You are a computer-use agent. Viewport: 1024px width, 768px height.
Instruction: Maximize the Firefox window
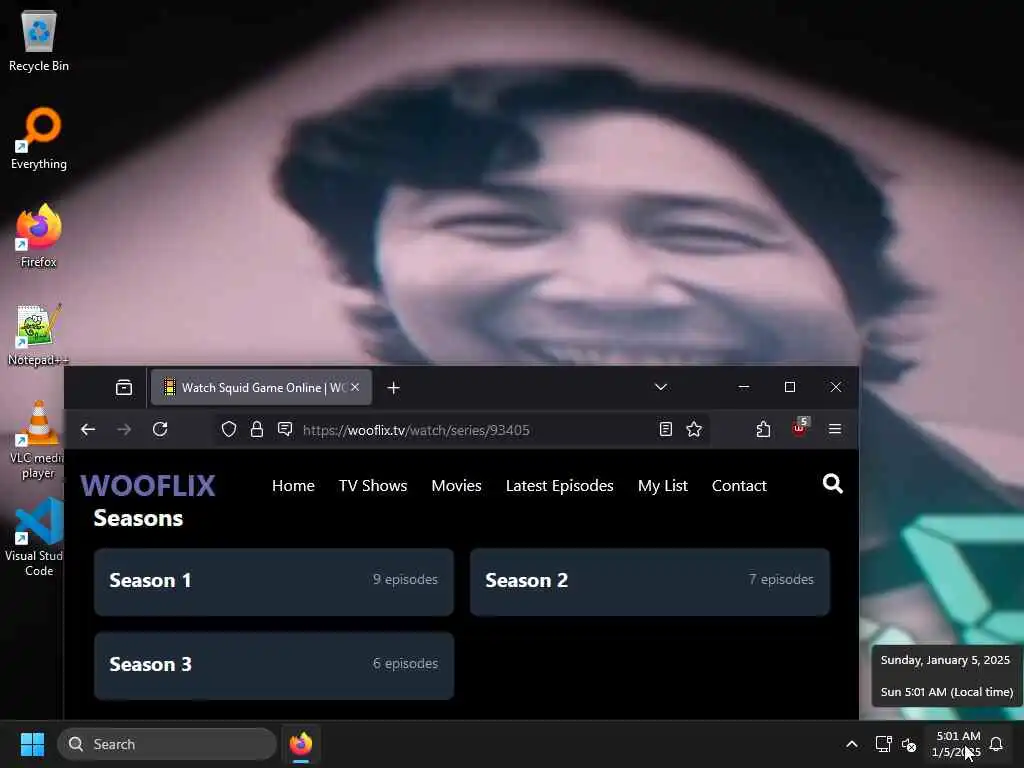790,387
